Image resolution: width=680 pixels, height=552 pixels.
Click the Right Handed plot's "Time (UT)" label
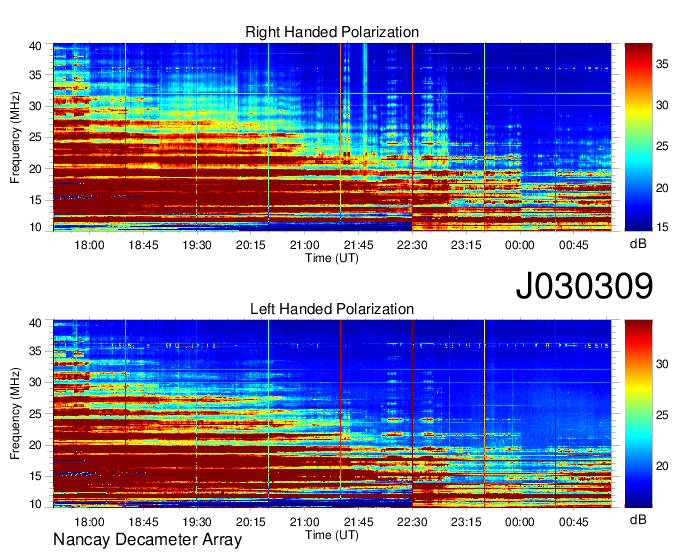tap(332, 258)
